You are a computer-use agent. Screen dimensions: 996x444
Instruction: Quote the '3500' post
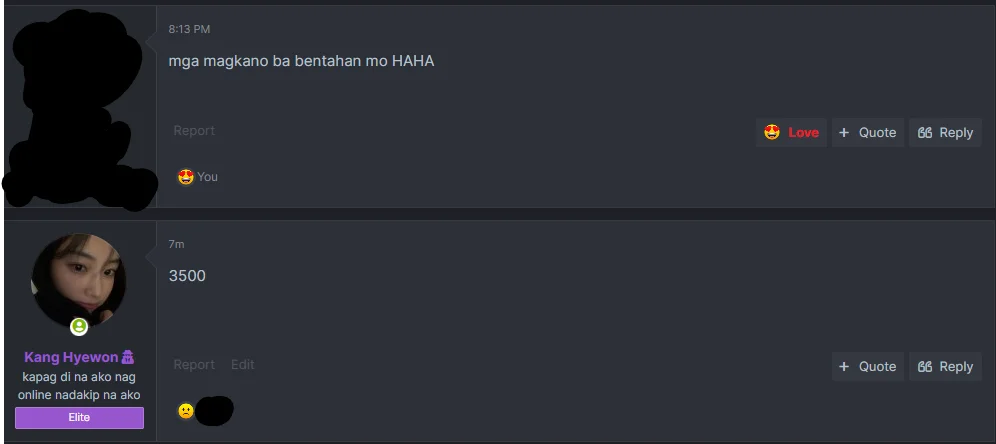868,367
